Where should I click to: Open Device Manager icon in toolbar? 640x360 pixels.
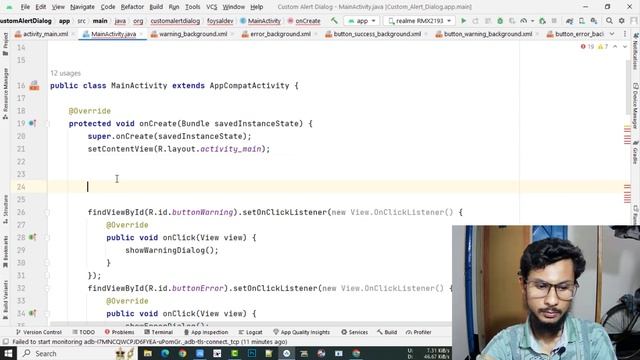(582, 21)
